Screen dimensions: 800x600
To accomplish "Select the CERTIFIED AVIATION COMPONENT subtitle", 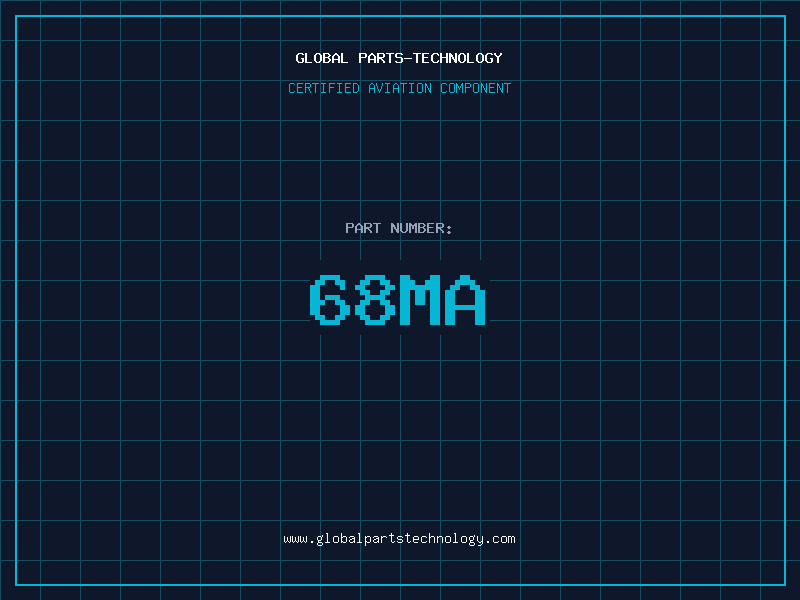I will [399, 88].
